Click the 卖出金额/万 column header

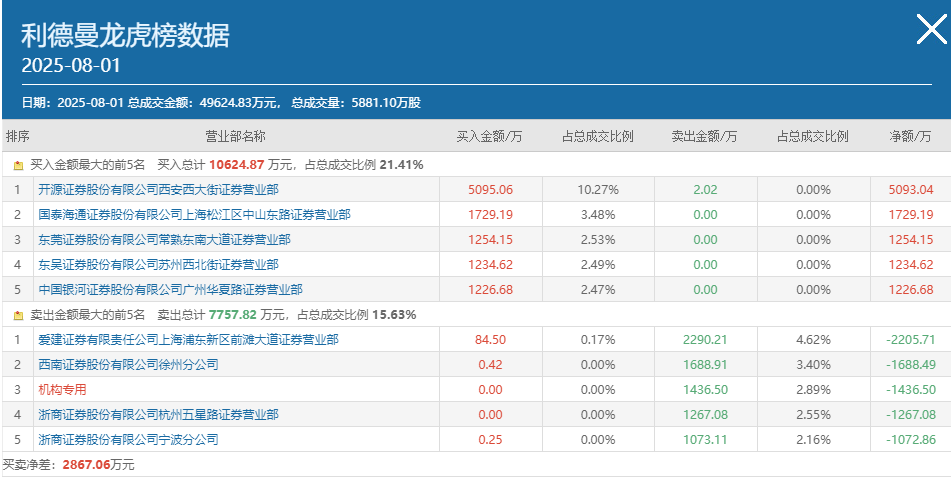click(704, 136)
